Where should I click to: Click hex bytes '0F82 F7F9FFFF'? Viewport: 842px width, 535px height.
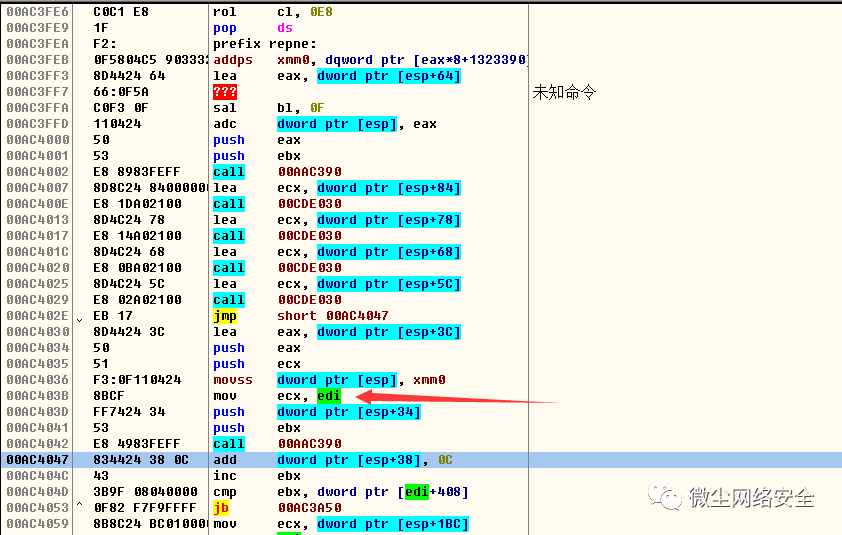[x=145, y=508]
